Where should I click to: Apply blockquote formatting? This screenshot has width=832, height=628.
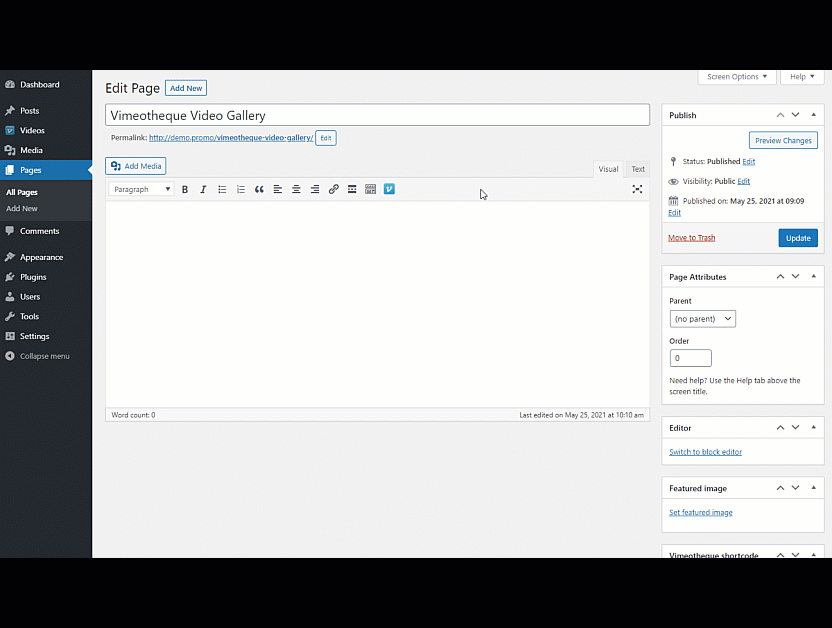259,189
